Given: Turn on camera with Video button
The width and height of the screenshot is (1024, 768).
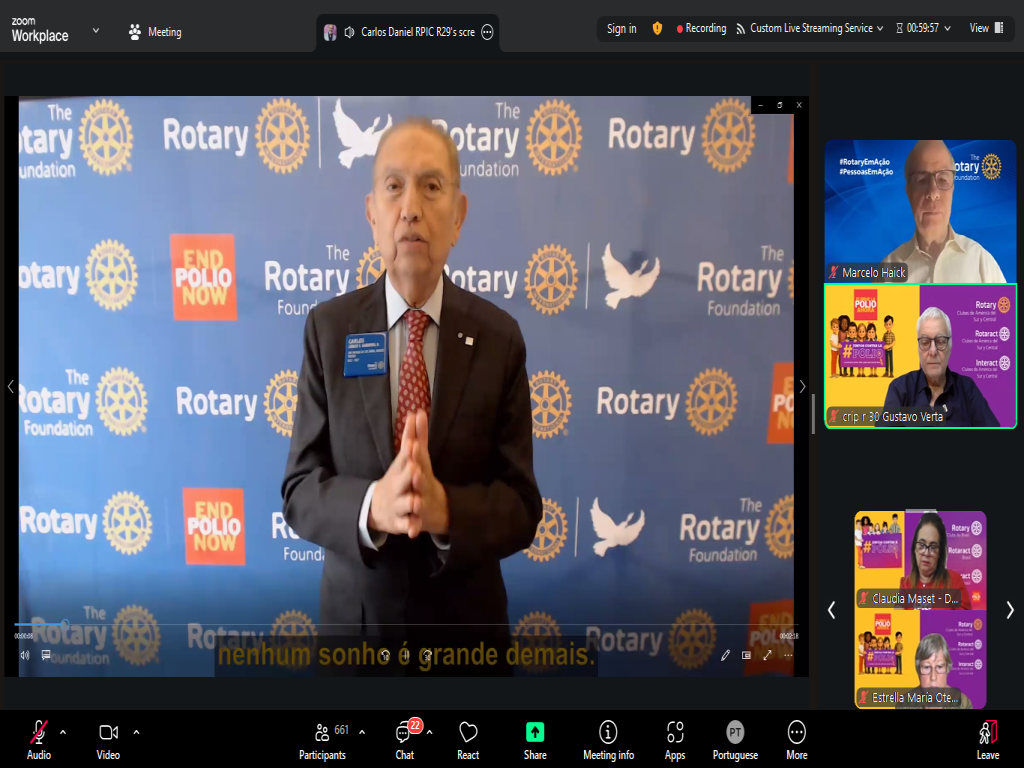Looking at the screenshot, I should click(108, 738).
